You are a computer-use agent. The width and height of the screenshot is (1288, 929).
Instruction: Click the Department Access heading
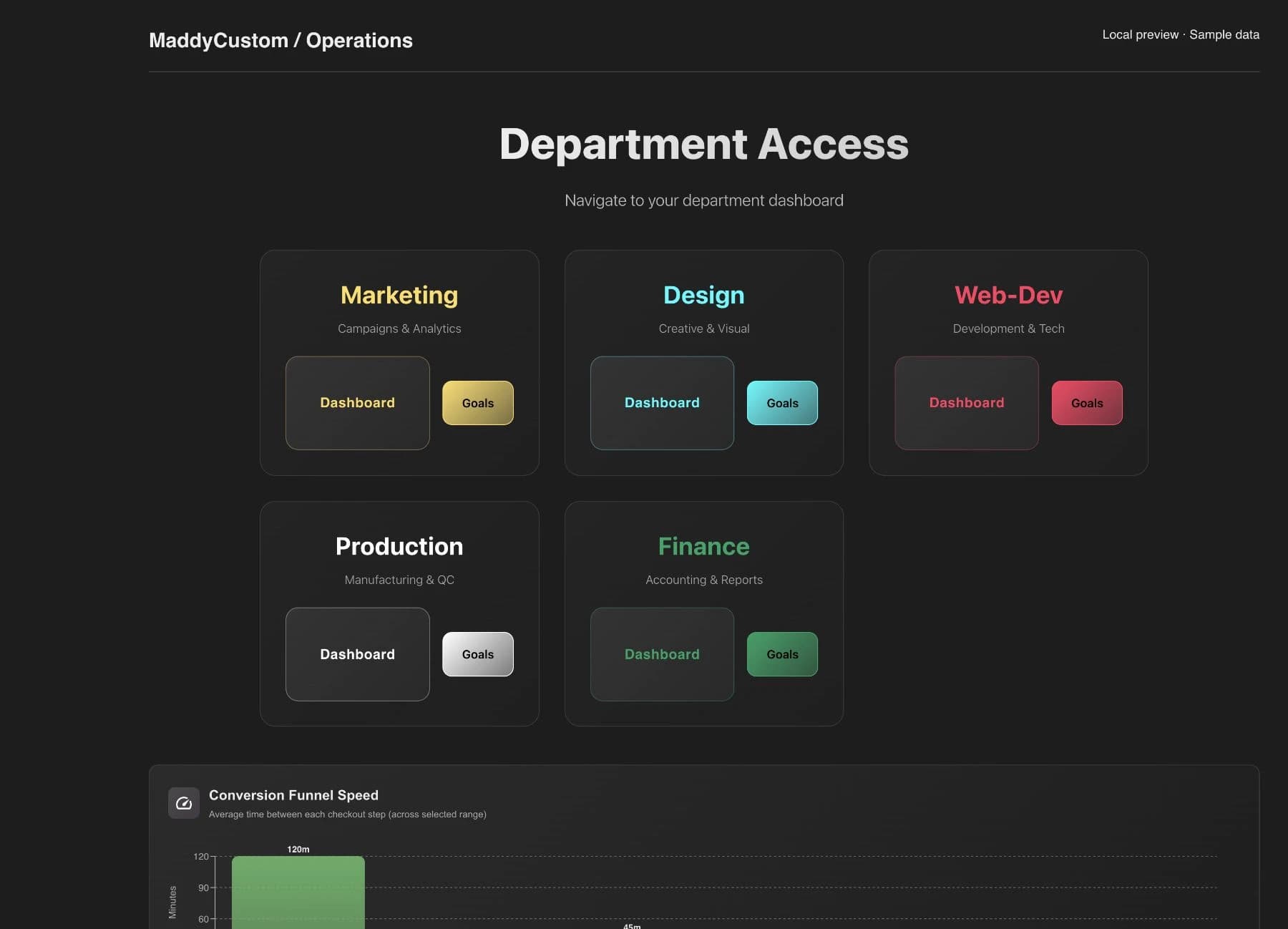[x=704, y=144]
